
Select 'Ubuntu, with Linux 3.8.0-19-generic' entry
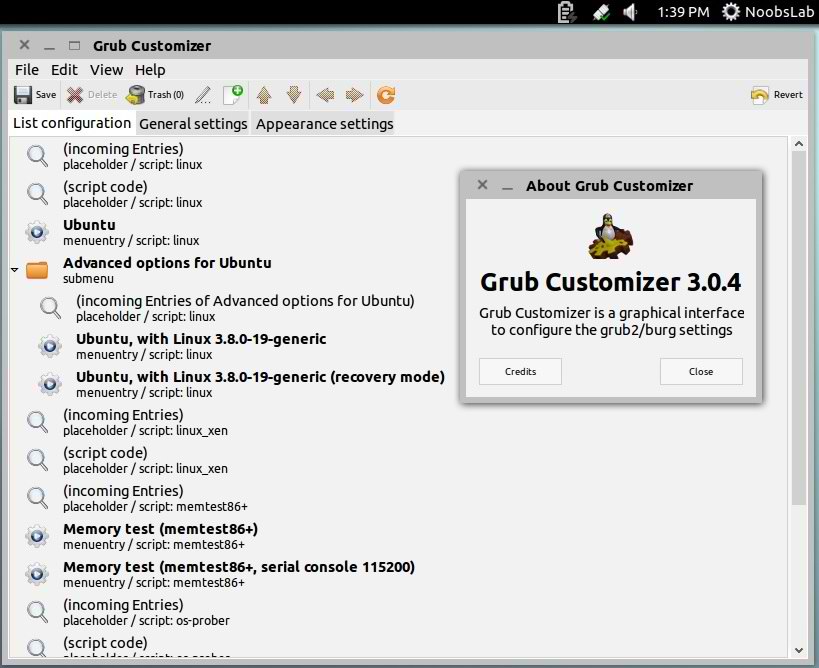[201, 346]
